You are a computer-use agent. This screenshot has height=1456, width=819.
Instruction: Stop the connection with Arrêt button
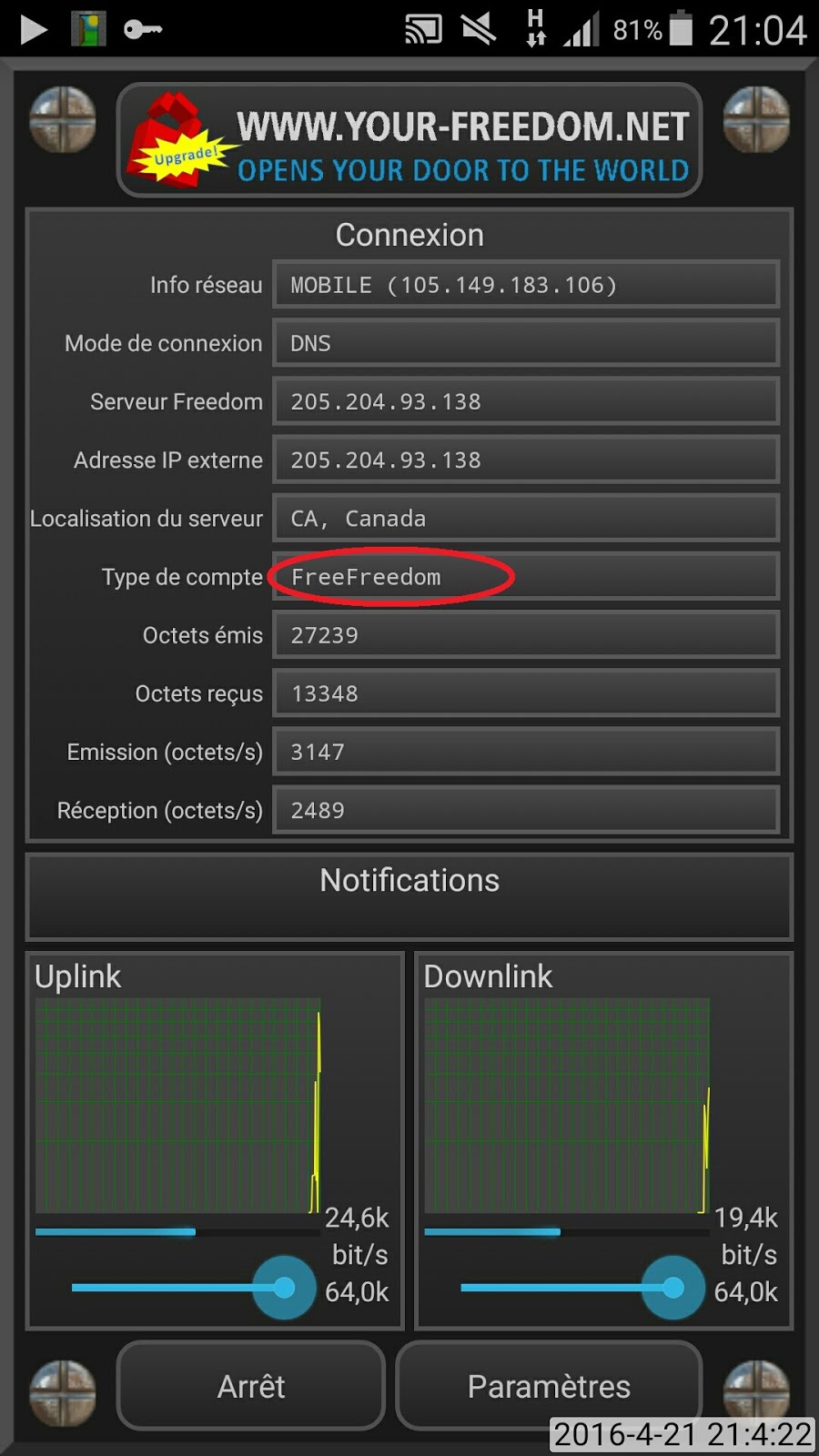[251, 1386]
